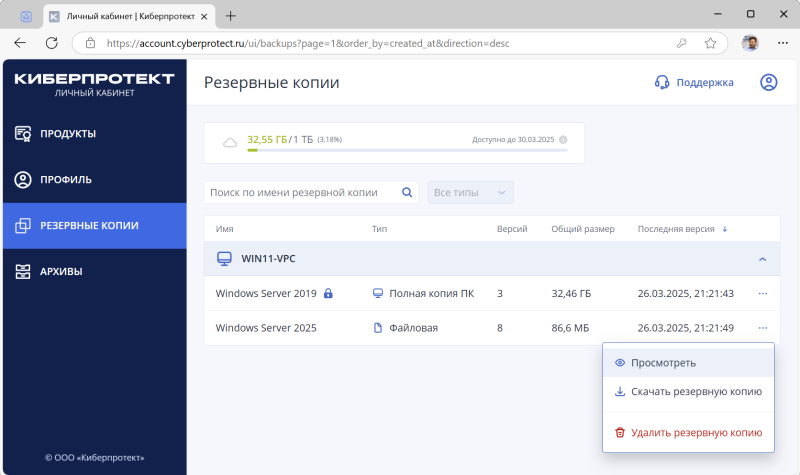Screen dimensions: 800x475
Task: Click the Имя column header
Action: 224,229
